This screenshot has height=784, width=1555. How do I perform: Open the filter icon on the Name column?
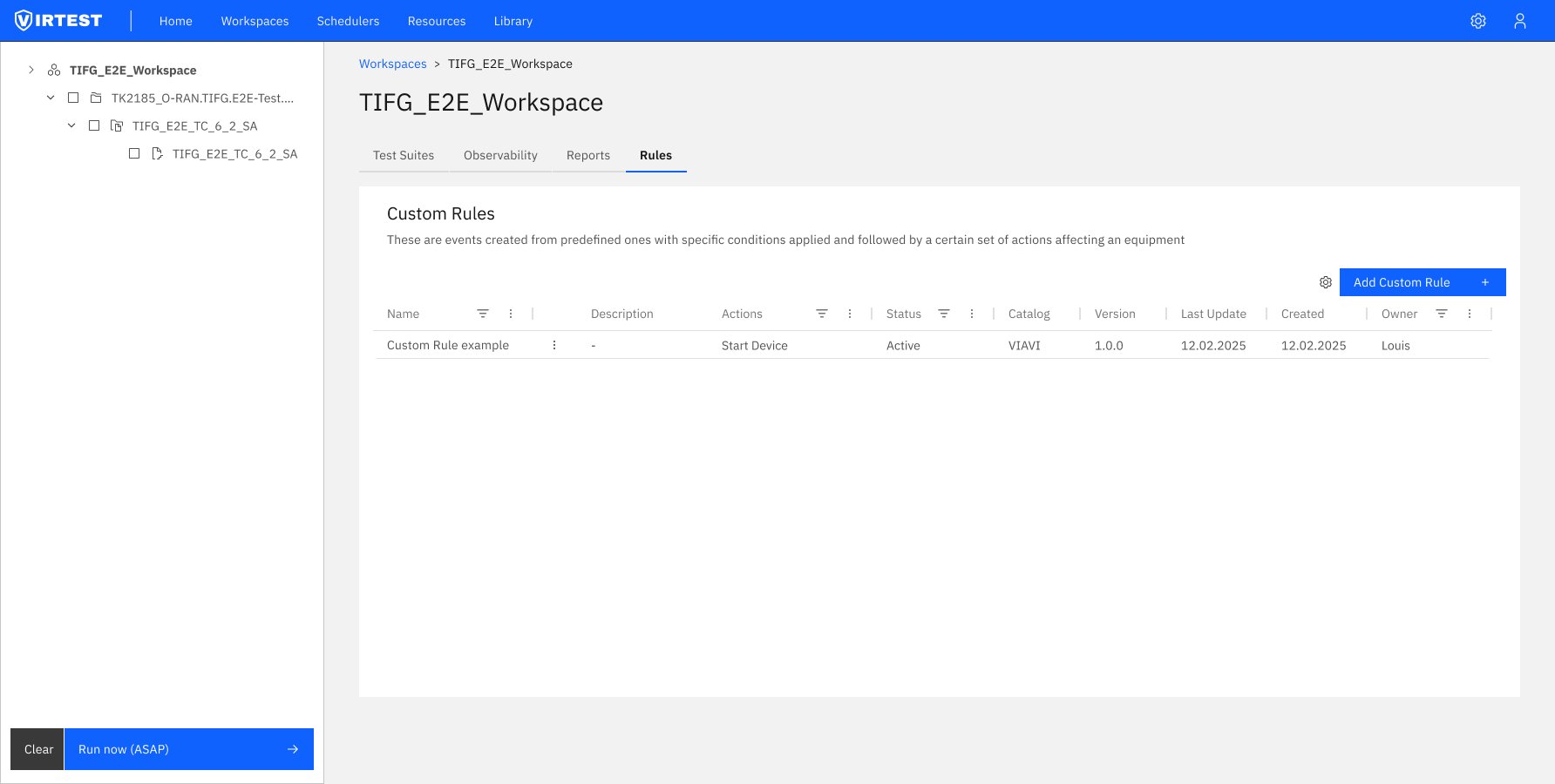pyautogui.click(x=483, y=314)
